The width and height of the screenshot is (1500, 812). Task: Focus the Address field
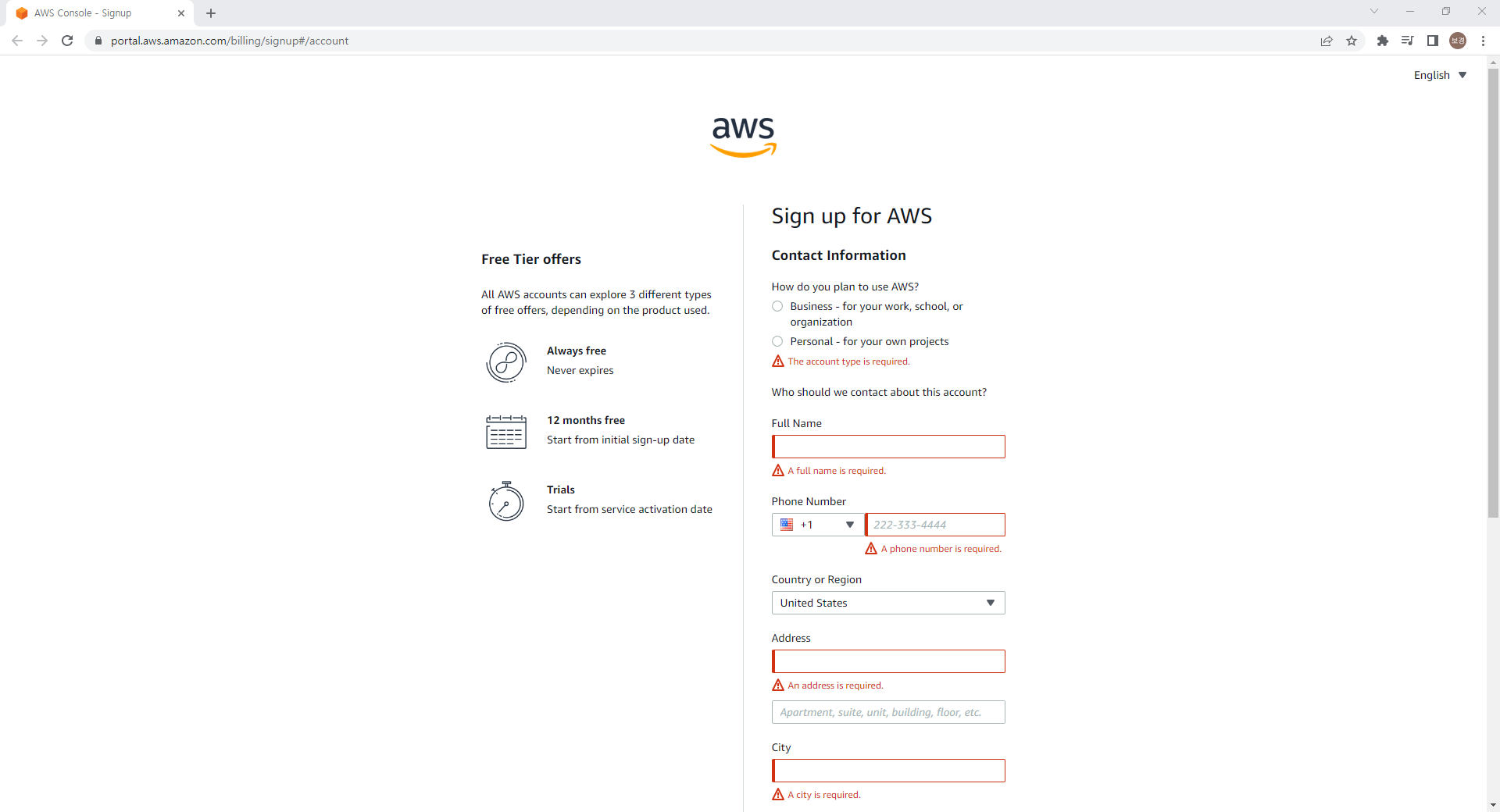tap(888, 661)
